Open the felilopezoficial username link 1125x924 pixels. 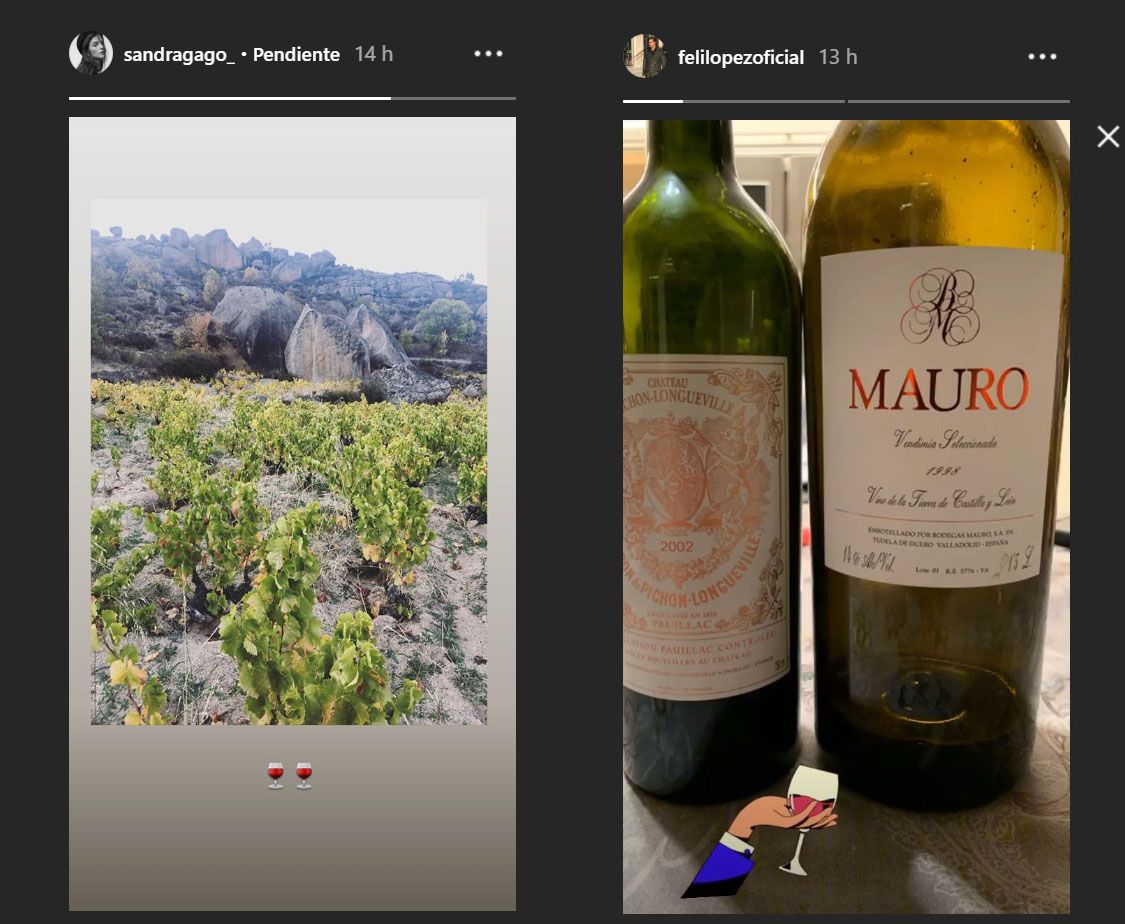[x=740, y=57]
